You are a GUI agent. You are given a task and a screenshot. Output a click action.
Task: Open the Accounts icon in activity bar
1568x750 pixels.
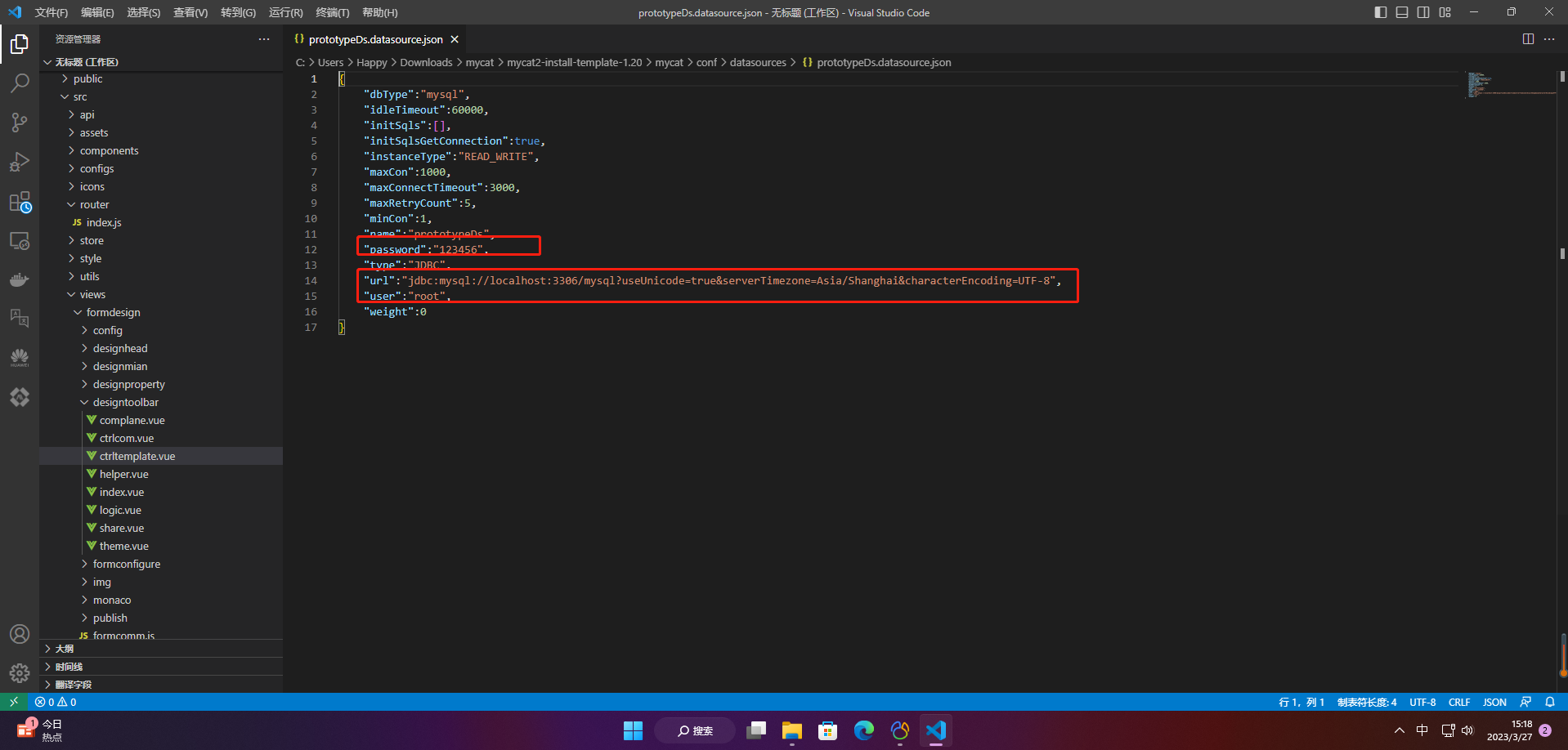click(x=20, y=634)
